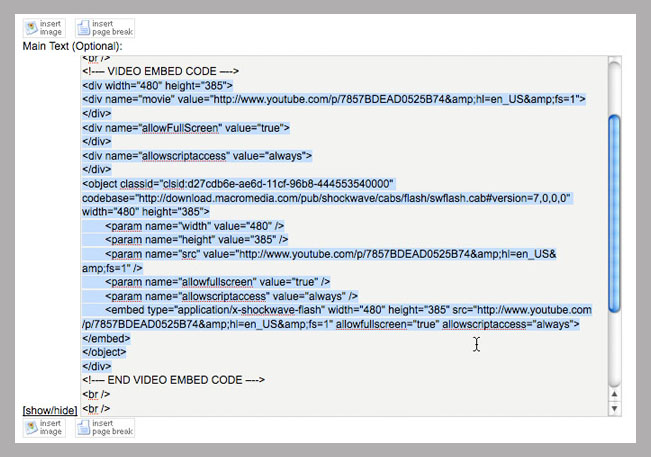Click the blue scrollbar thumb in the text area
651x457 pixels.
pyautogui.click(x=614, y=210)
